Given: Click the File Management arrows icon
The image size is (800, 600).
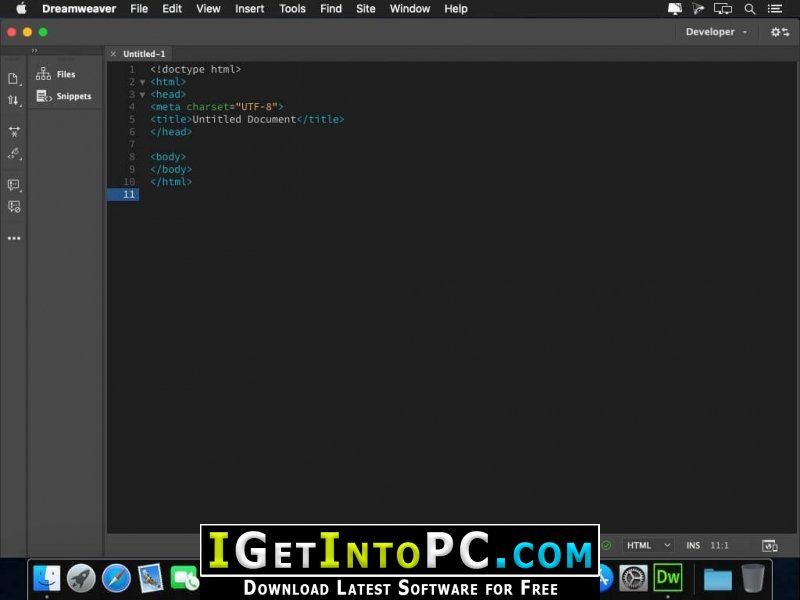Looking at the screenshot, I should [14, 101].
